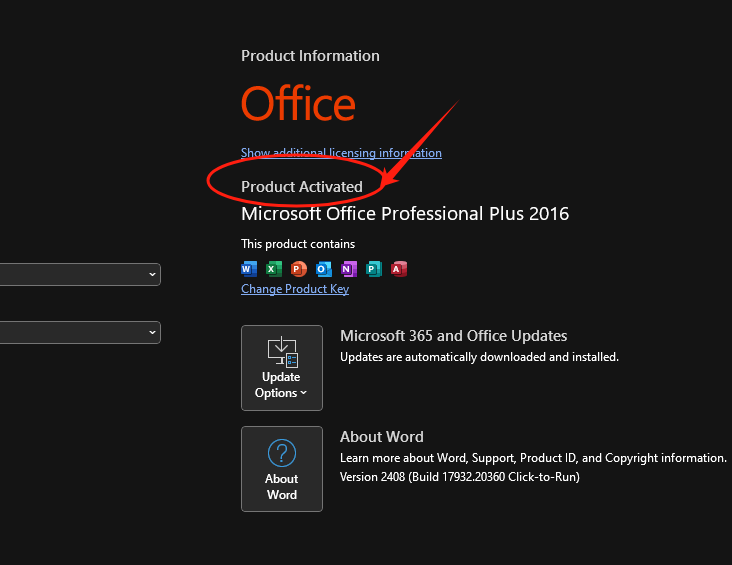
Task: Click the Product Activated status text
Action: tap(302, 187)
